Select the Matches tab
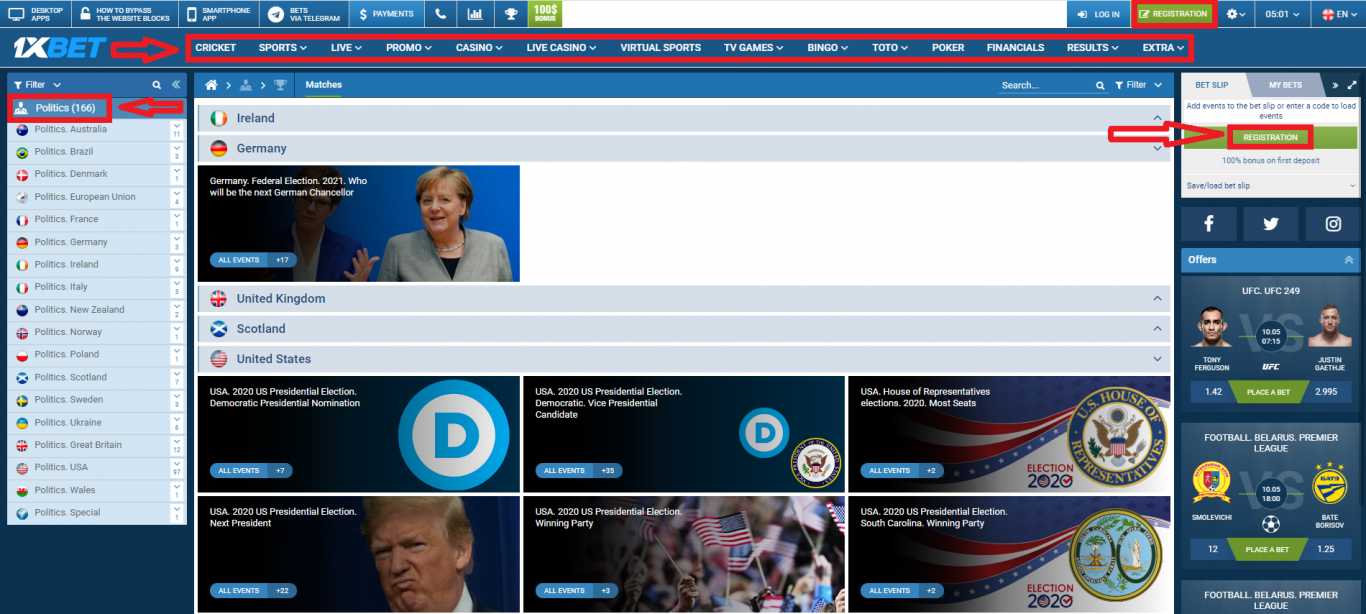 (x=324, y=85)
